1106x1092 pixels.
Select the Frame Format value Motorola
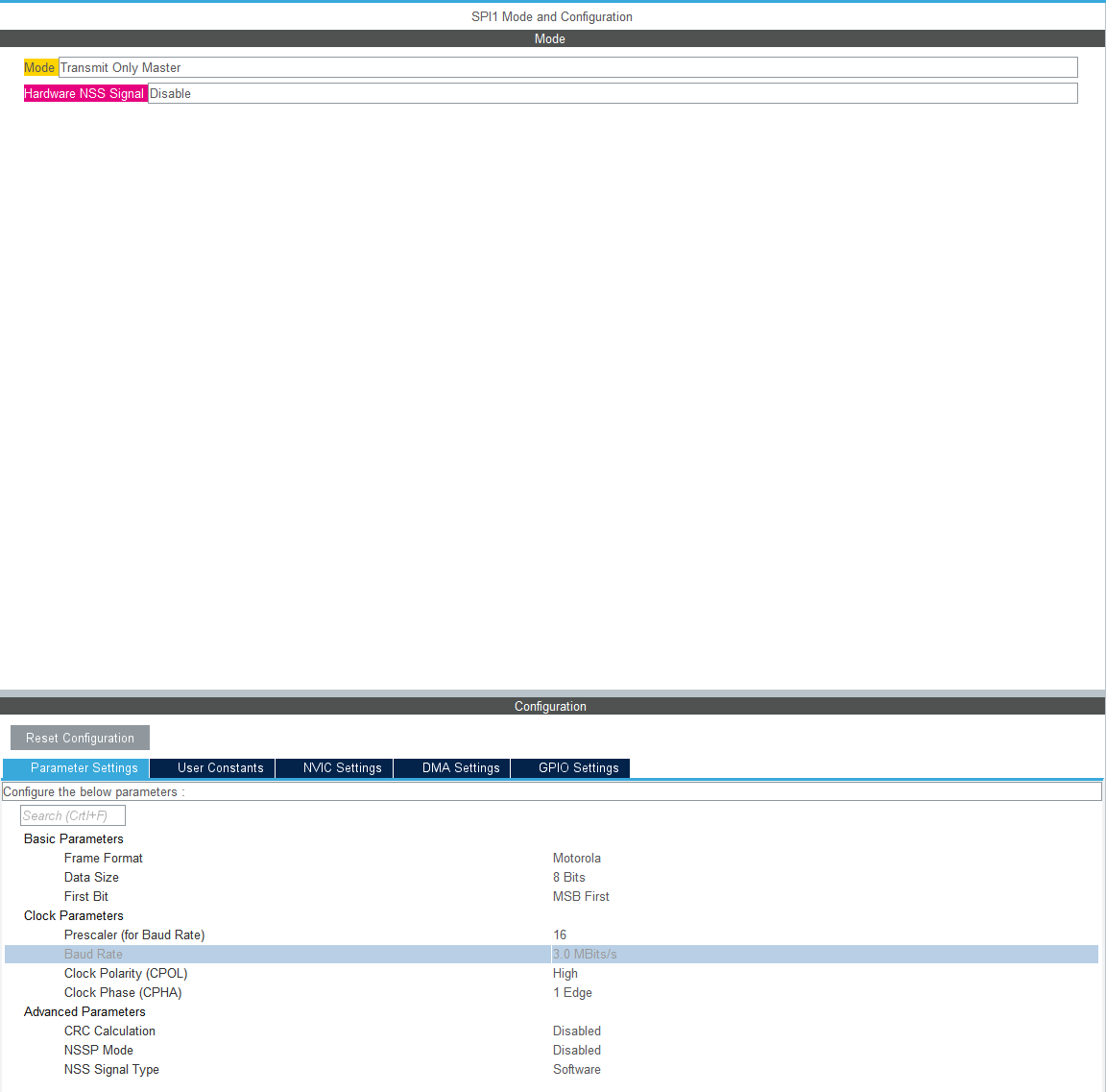pyautogui.click(x=577, y=858)
